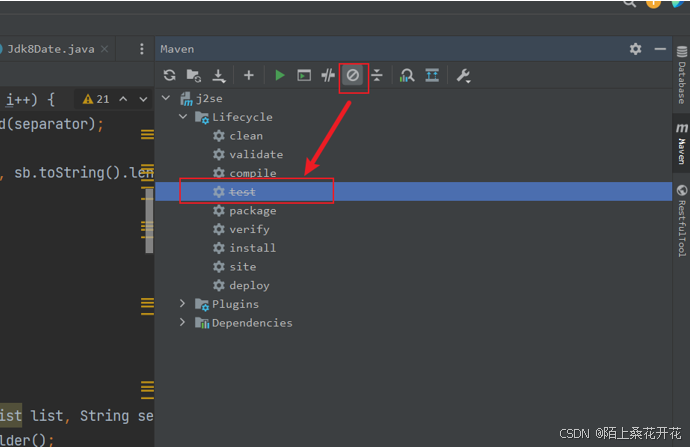This screenshot has height=448, width=690.
Task: Select the Maven side tab
Action: (x=682, y=143)
